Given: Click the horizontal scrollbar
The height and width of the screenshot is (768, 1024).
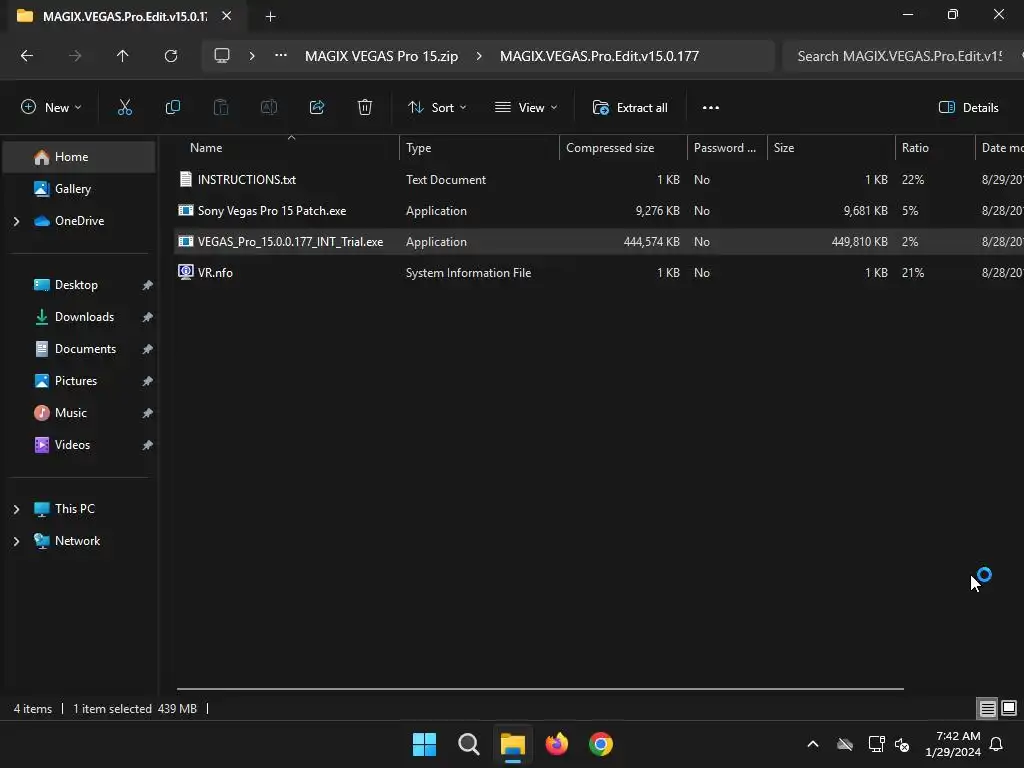Looking at the screenshot, I should coord(540,689).
